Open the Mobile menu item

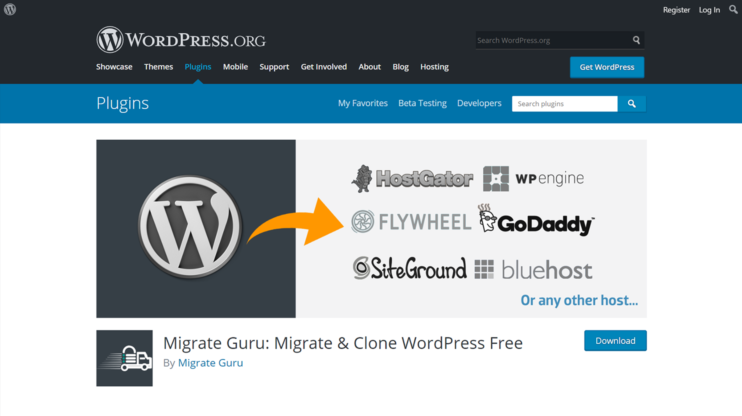236,67
